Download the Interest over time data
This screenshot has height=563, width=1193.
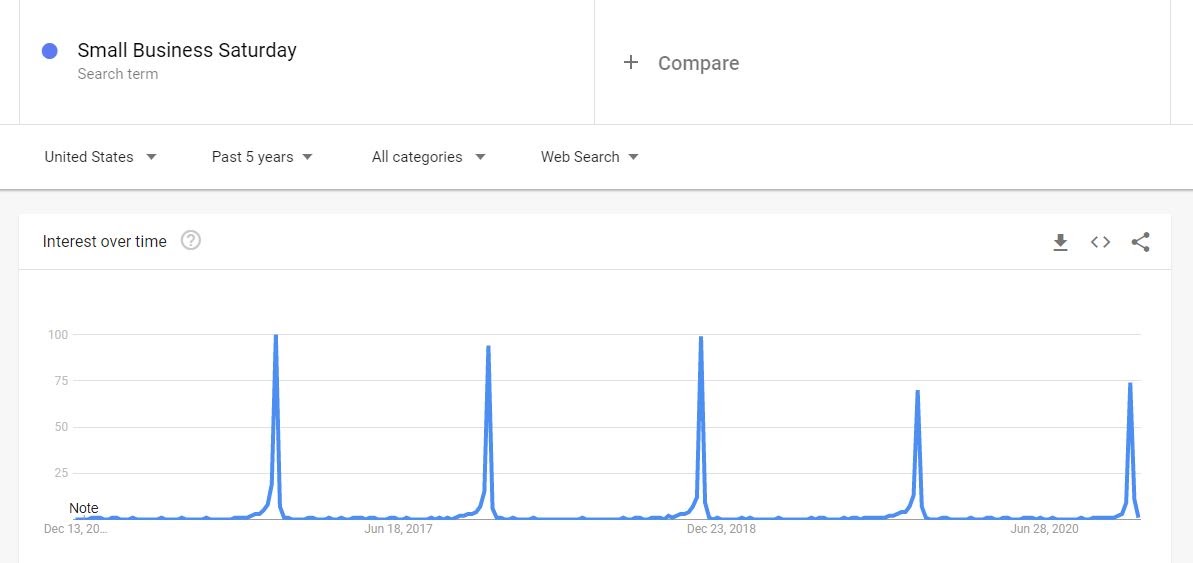tap(1060, 243)
